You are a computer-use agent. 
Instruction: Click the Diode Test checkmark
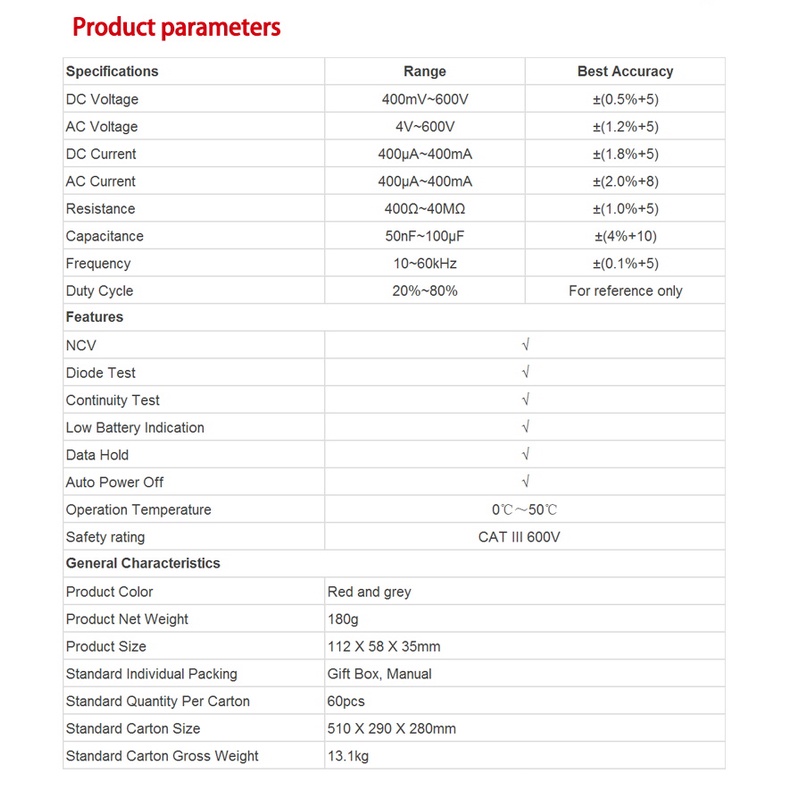pyautogui.click(x=525, y=372)
